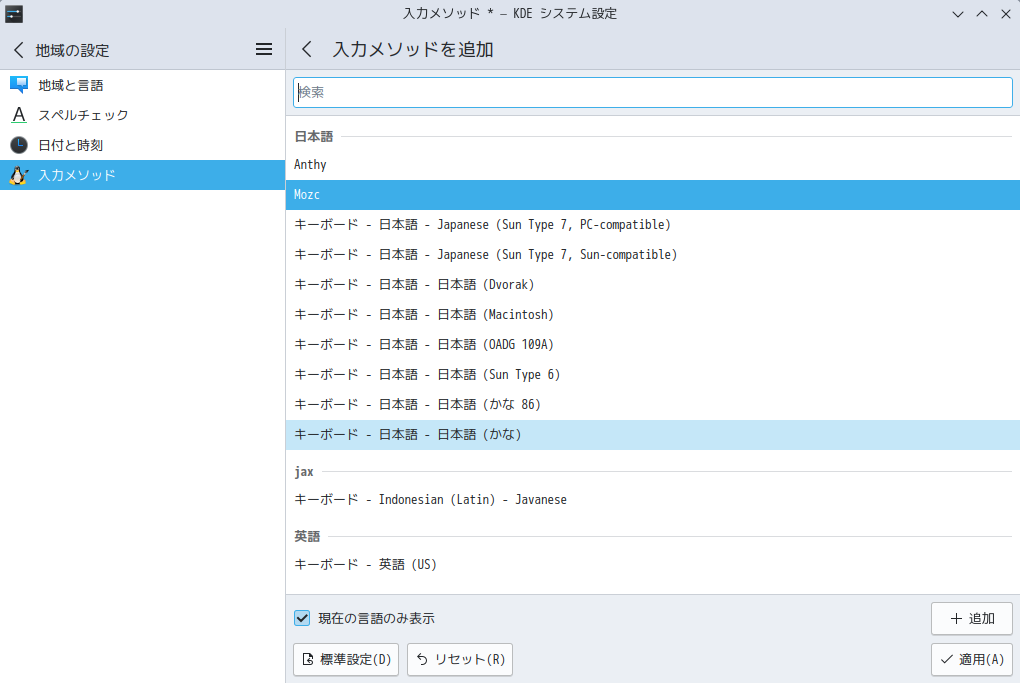This screenshot has height=683, width=1020.
Task: Select 日本語 (Sun Type 6) keyboard
Action: click(x=652, y=374)
